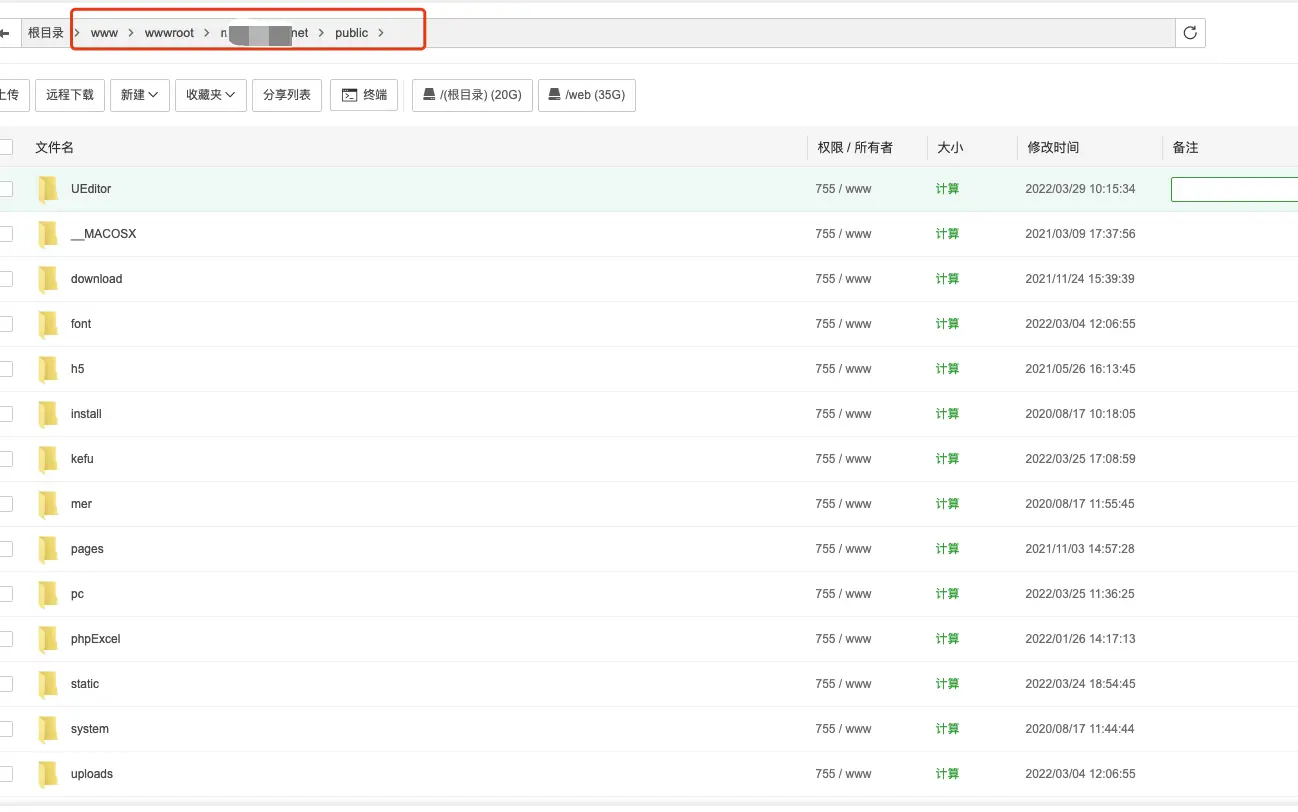Select the download row checkbox
Viewport: 1298px width, 812px height.
pos(6,279)
